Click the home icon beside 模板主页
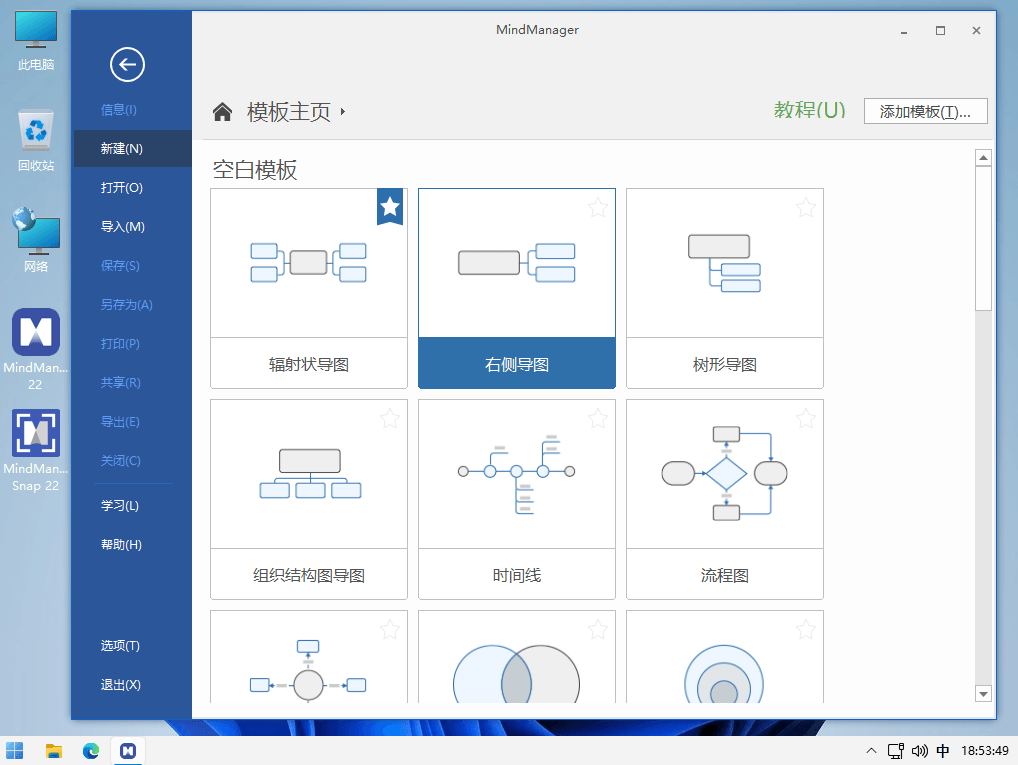1018x765 pixels. pos(223,112)
